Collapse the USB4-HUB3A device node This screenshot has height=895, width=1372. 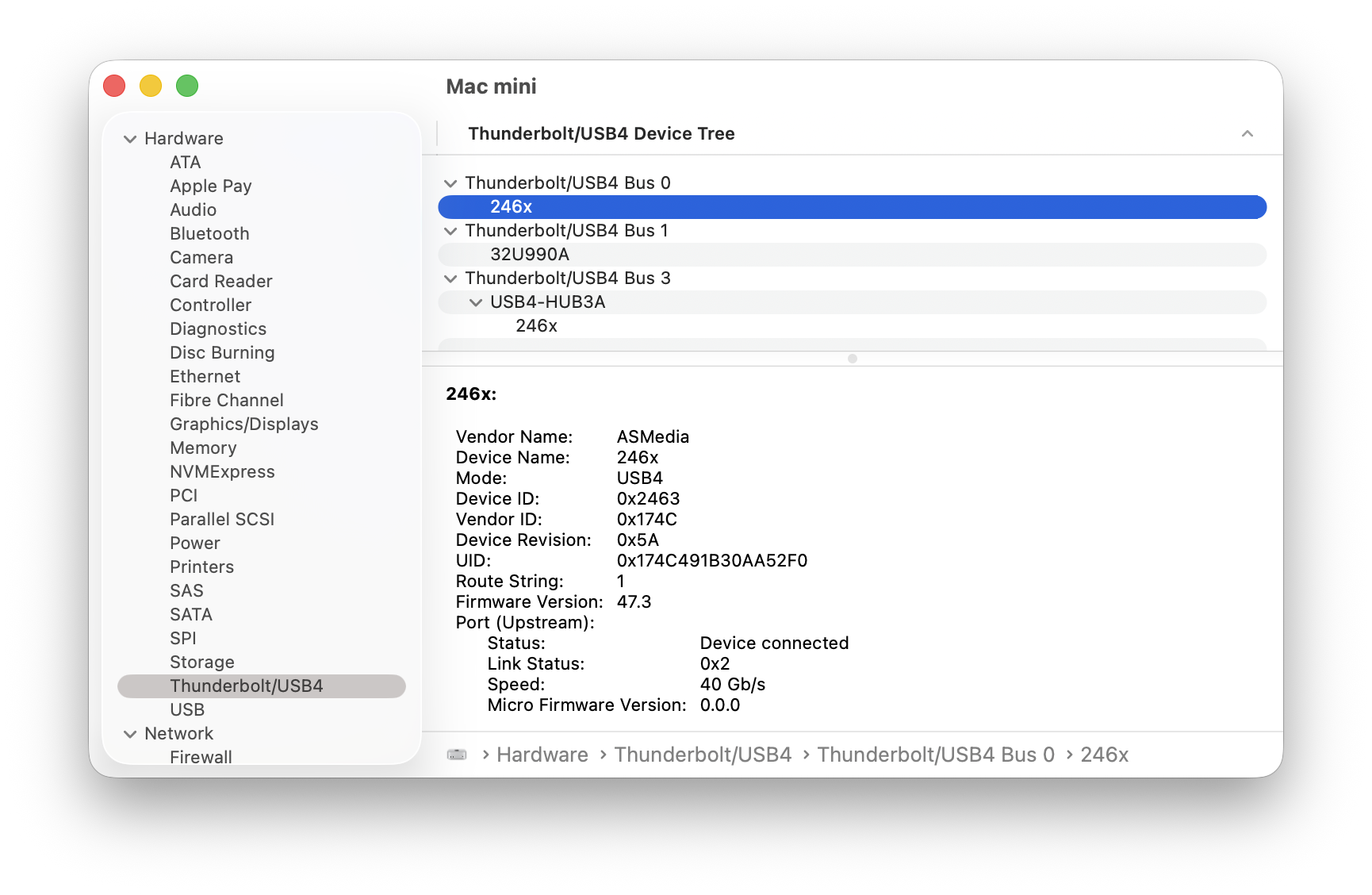[476, 302]
